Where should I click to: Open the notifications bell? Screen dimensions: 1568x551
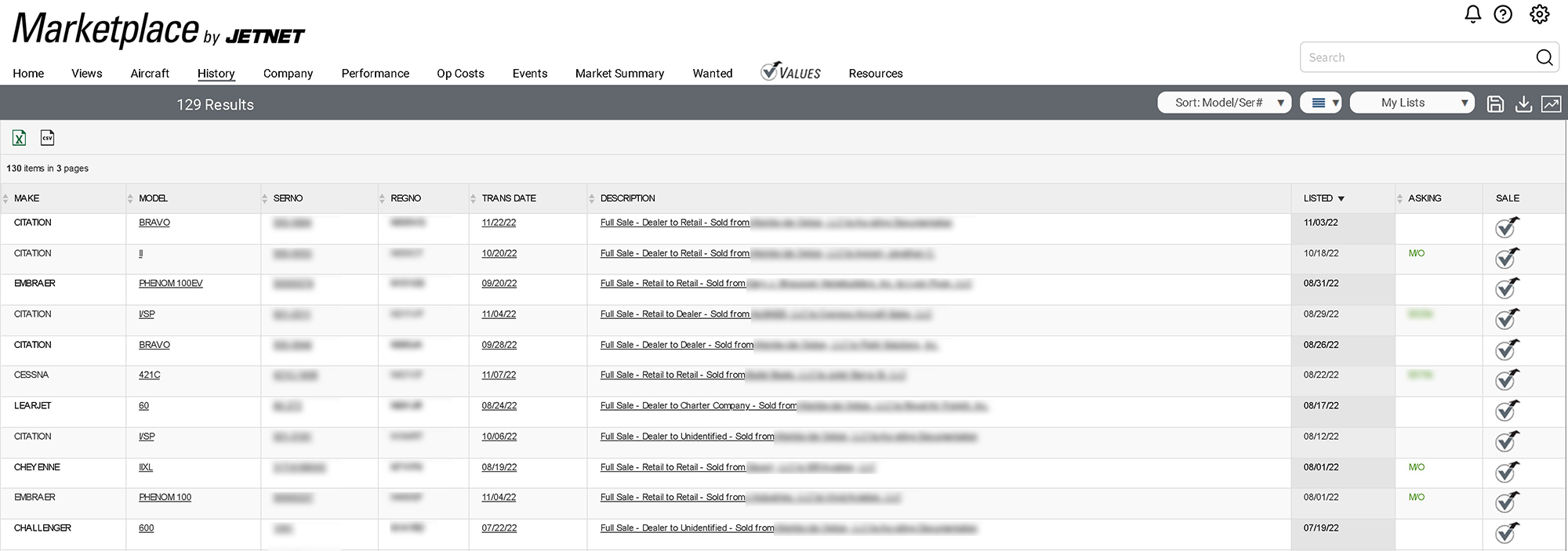point(1472,14)
